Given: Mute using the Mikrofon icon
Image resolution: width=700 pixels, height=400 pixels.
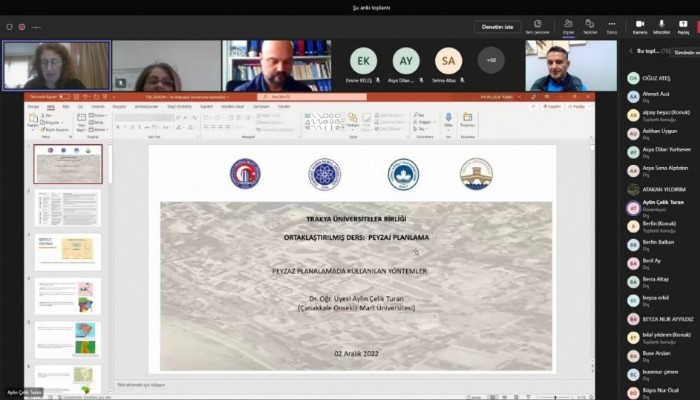Looking at the screenshot, I should pyautogui.click(x=662, y=24).
